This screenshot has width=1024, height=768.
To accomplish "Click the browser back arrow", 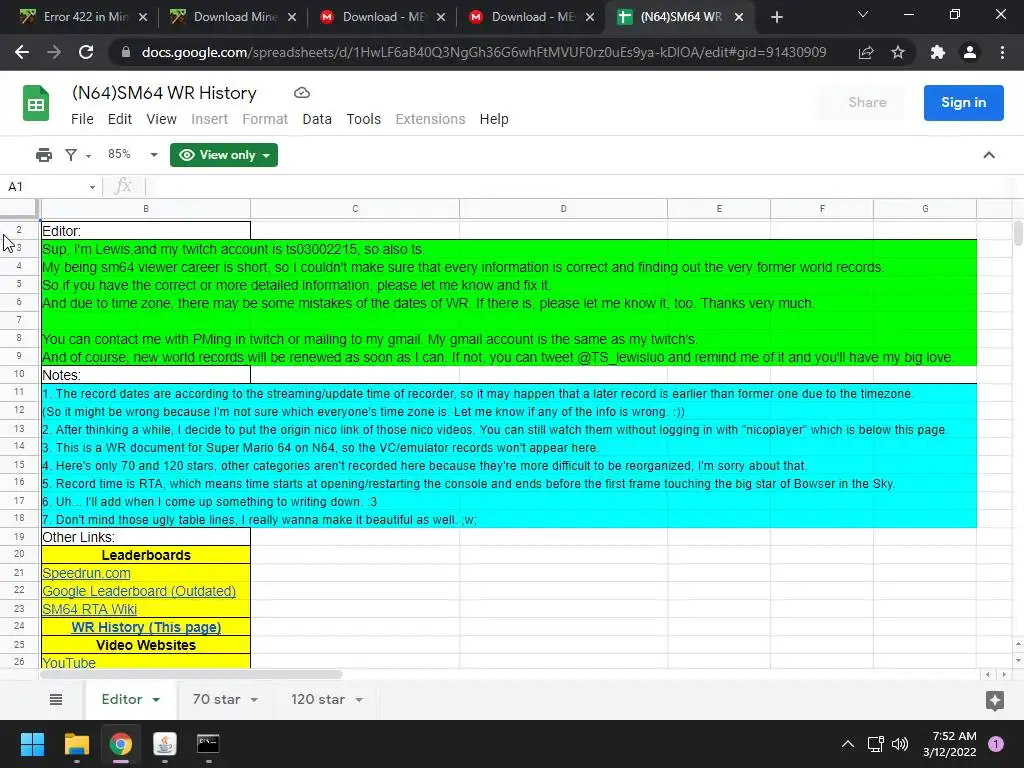I will 22,52.
